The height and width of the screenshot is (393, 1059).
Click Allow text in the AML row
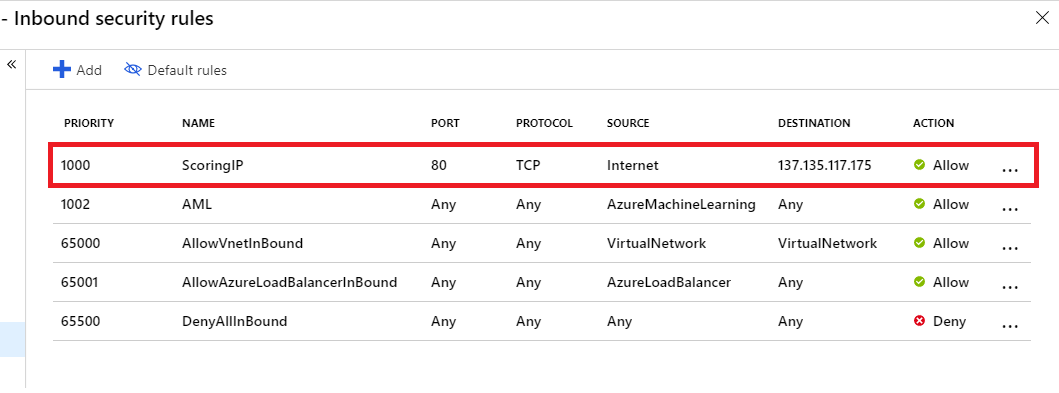coord(951,205)
